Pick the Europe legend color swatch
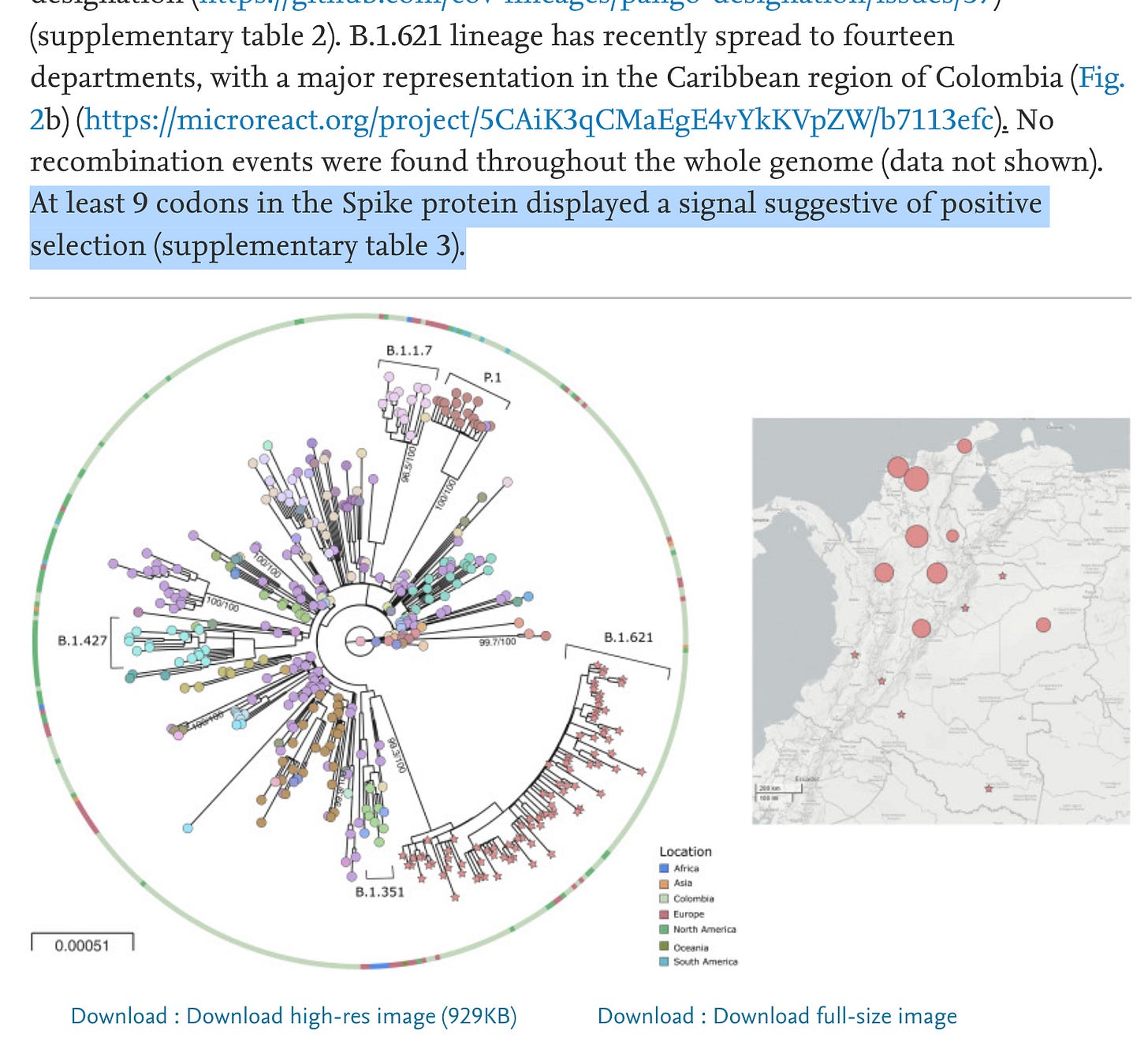 [664, 915]
